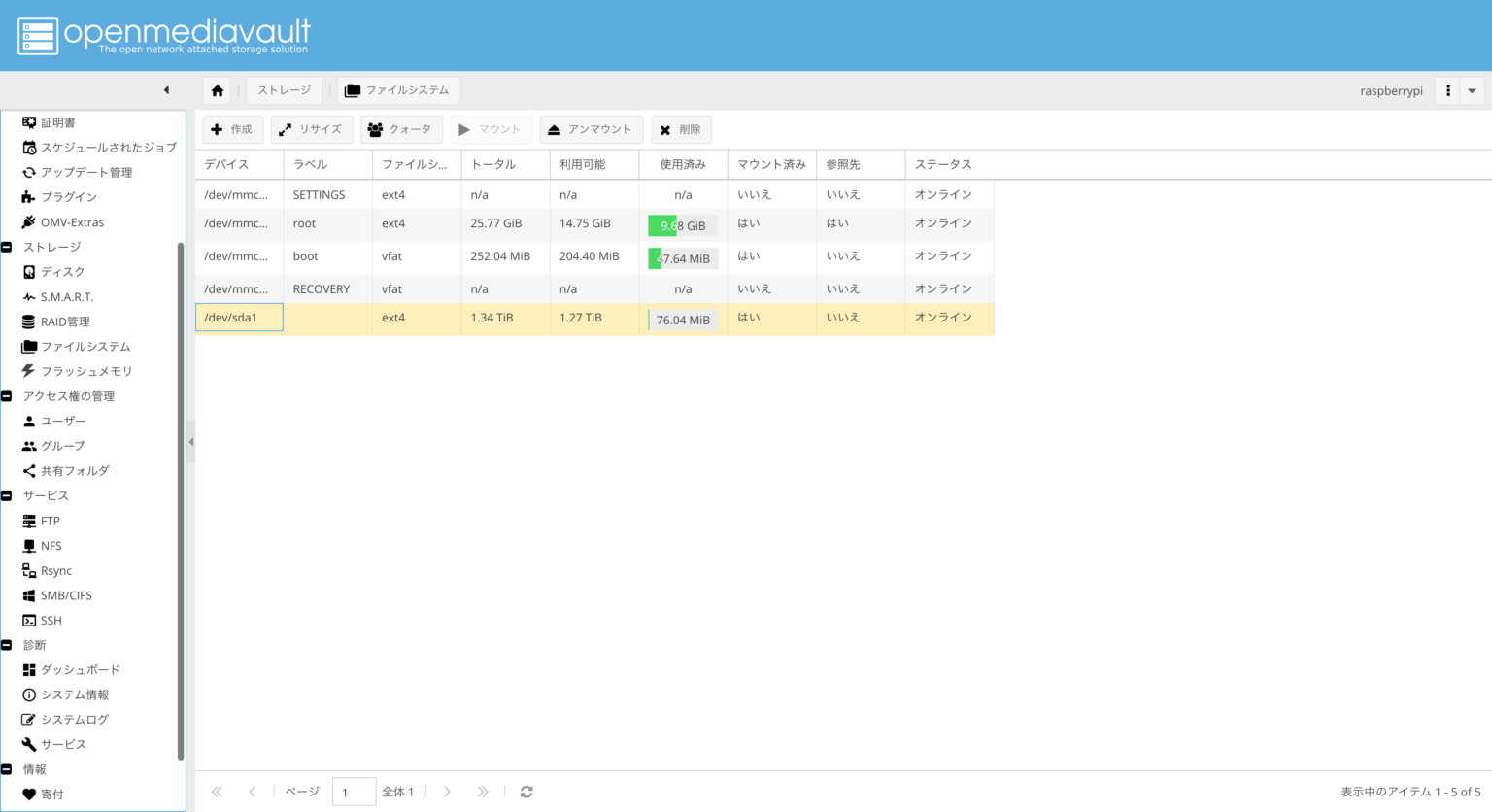This screenshot has height=812, width=1492.
Task: Click the page number input field
Action: click(354, 792)
